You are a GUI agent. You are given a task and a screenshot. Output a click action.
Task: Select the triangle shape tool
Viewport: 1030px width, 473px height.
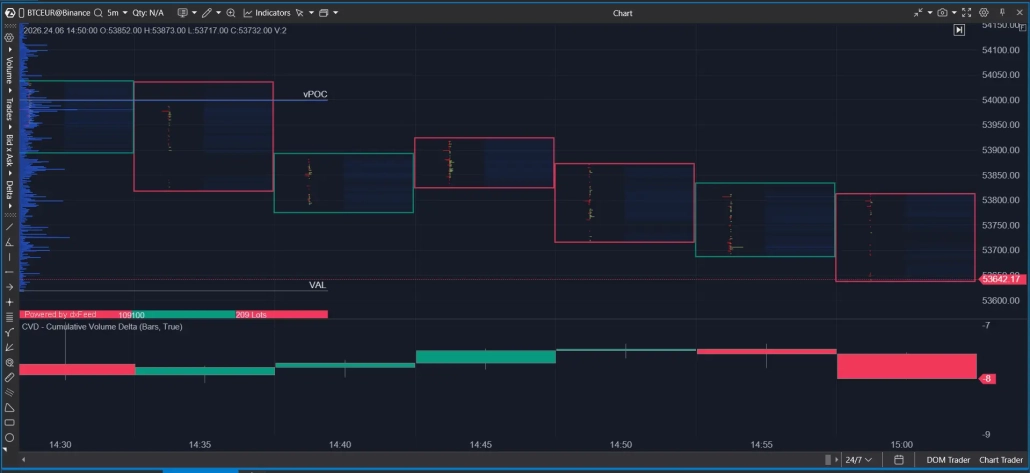[9, 408]
